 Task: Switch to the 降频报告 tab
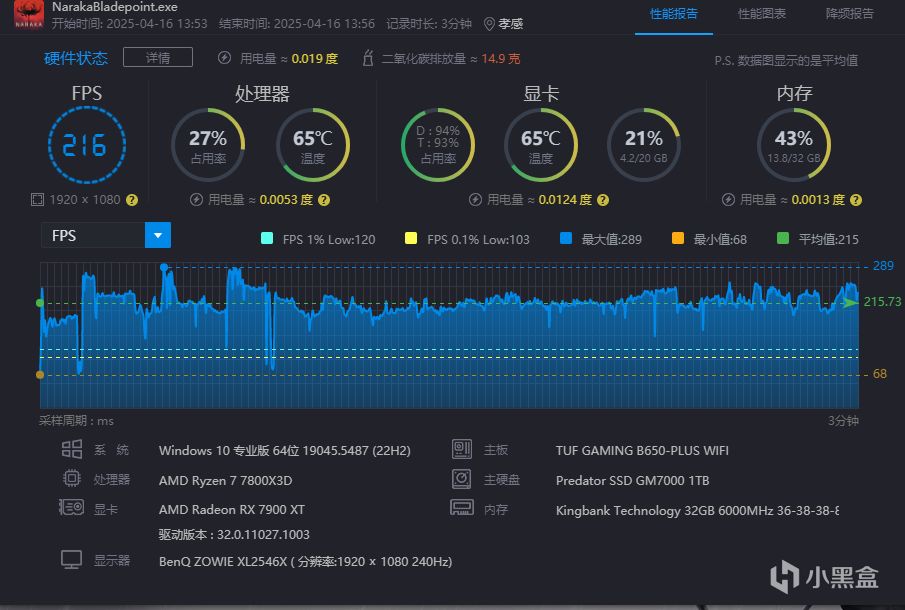(849, 13)
